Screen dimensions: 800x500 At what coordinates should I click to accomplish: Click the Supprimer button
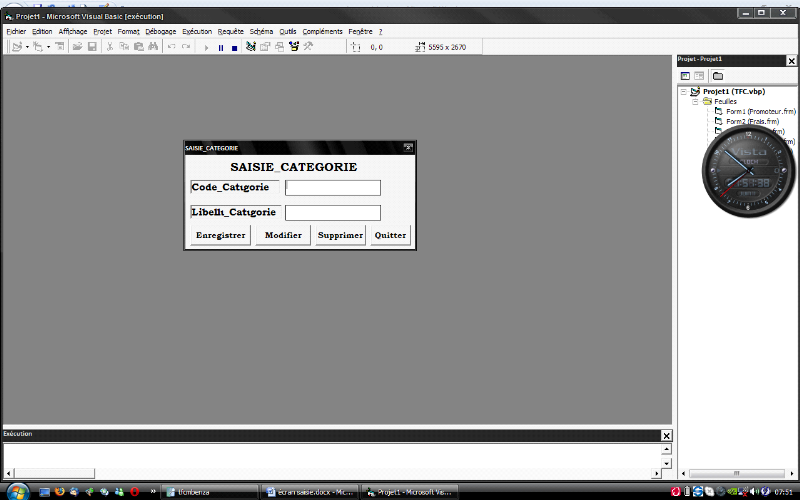(340, 235)
